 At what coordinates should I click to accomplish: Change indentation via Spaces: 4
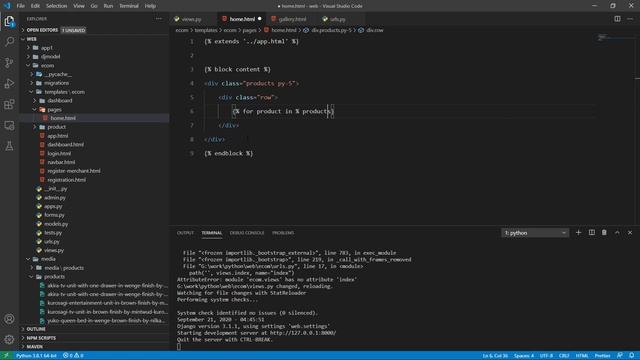click(x=524, y=356)
